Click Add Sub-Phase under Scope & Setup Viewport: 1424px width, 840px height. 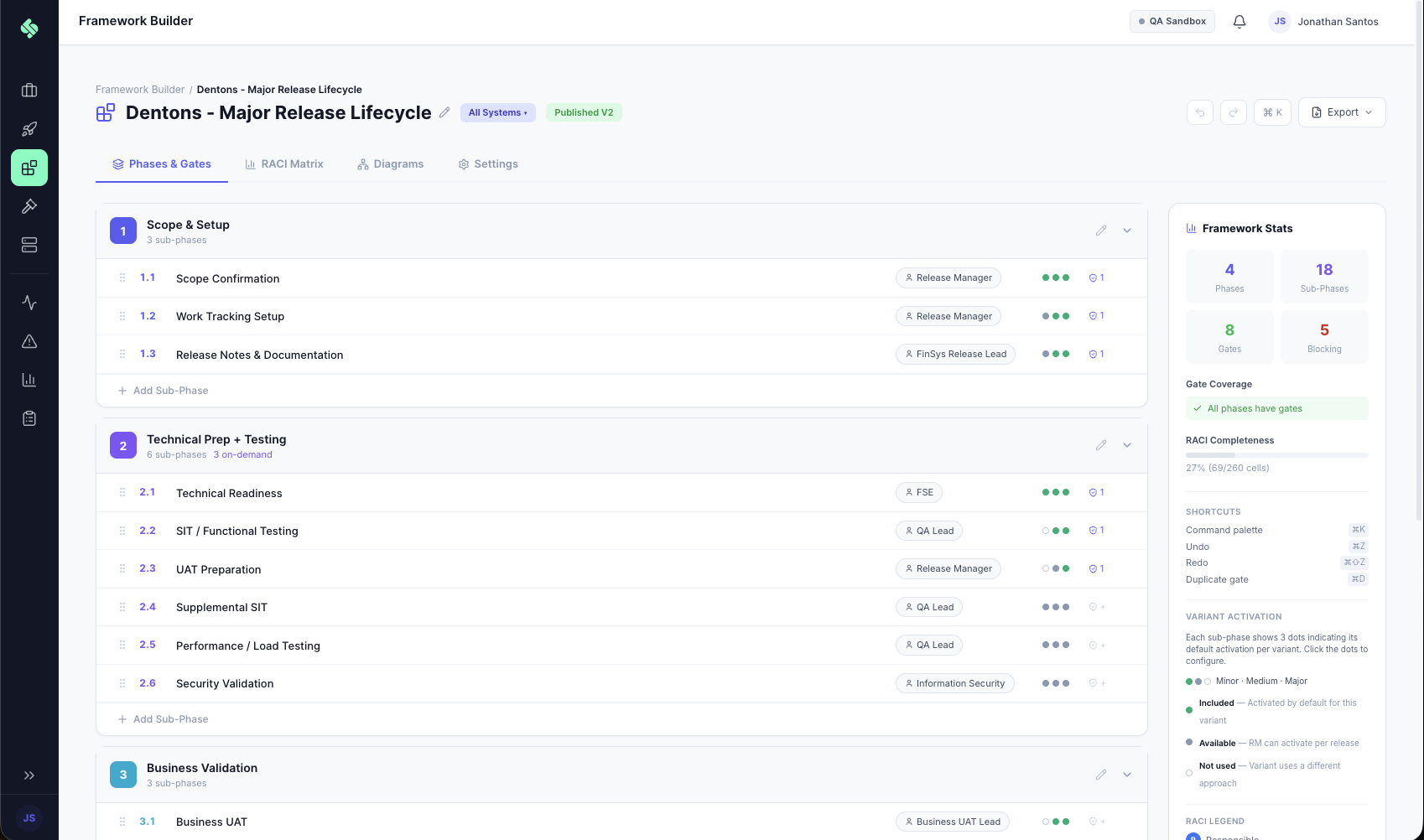[x=163, y=390]
